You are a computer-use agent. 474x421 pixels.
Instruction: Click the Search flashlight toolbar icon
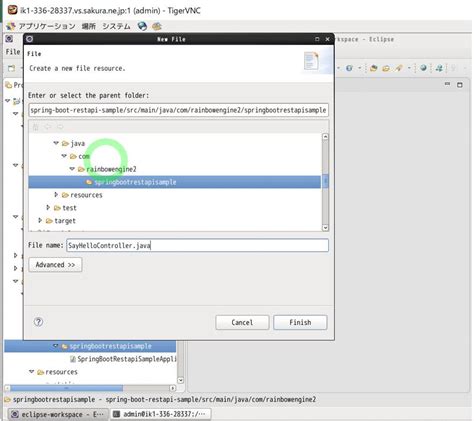pyautogui.click(x=399, y=68)
